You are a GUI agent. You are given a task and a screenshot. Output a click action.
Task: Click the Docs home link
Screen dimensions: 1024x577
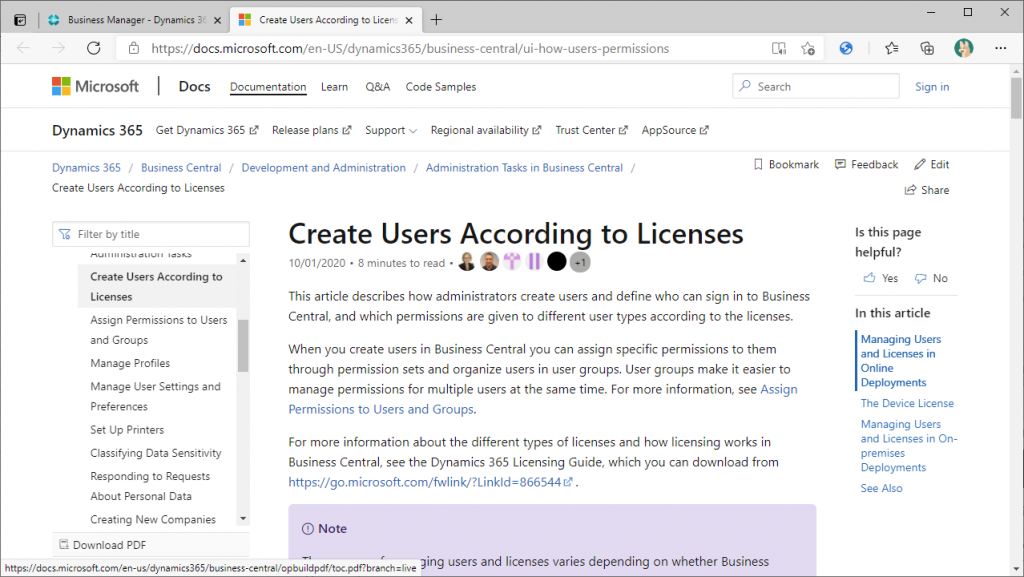click(x=195, y=86)
